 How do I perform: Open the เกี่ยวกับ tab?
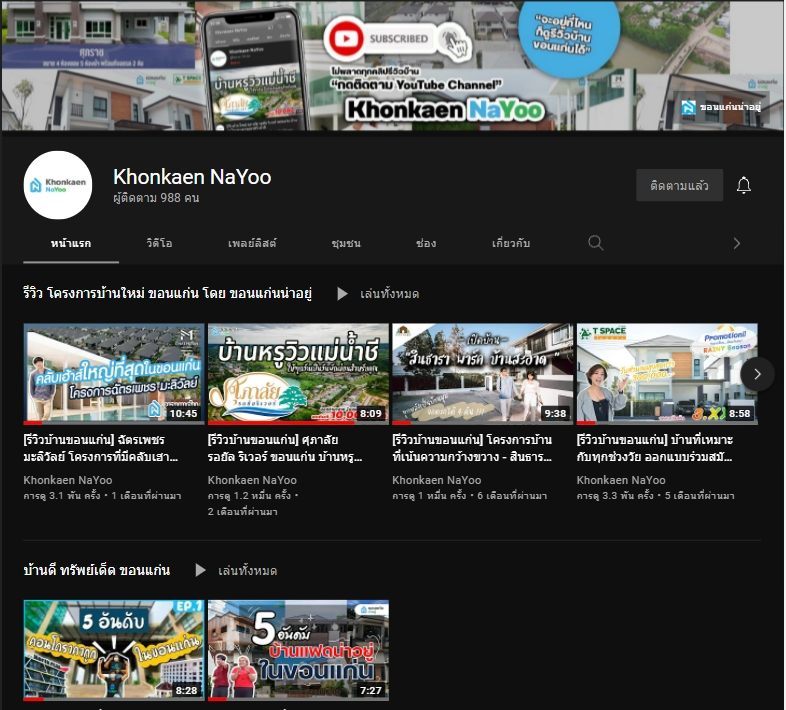pyautogui.click(x=511, y=243)
